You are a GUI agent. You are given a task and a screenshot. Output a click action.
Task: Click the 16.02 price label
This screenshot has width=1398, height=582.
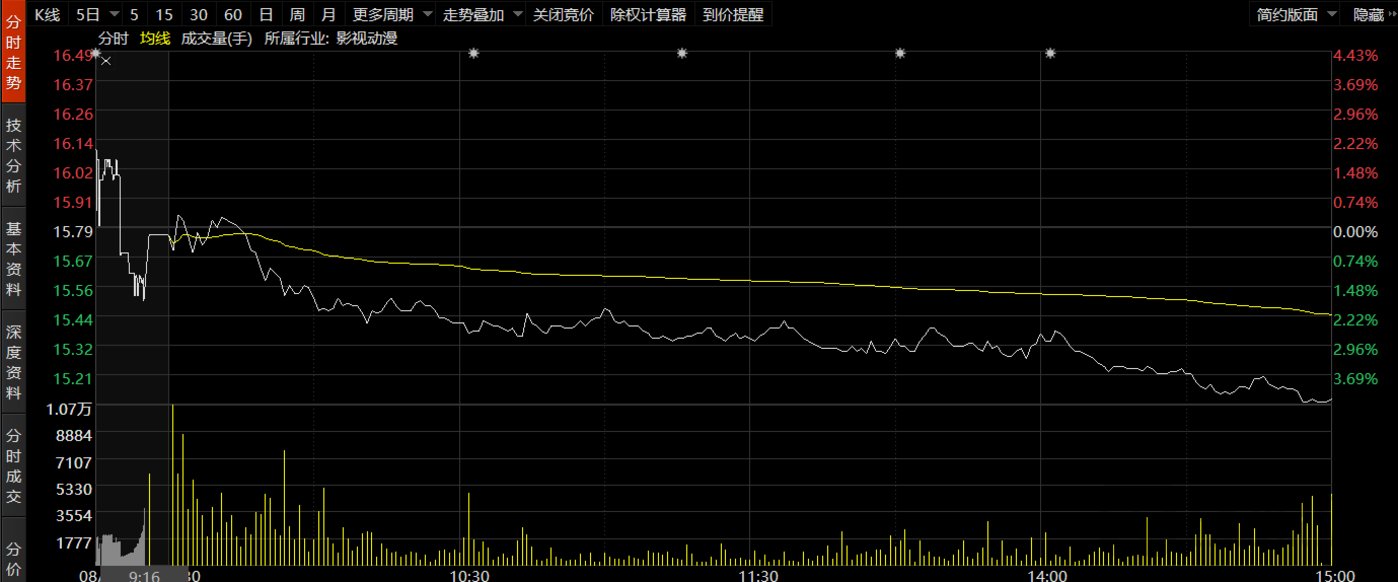tap(73, 172)
